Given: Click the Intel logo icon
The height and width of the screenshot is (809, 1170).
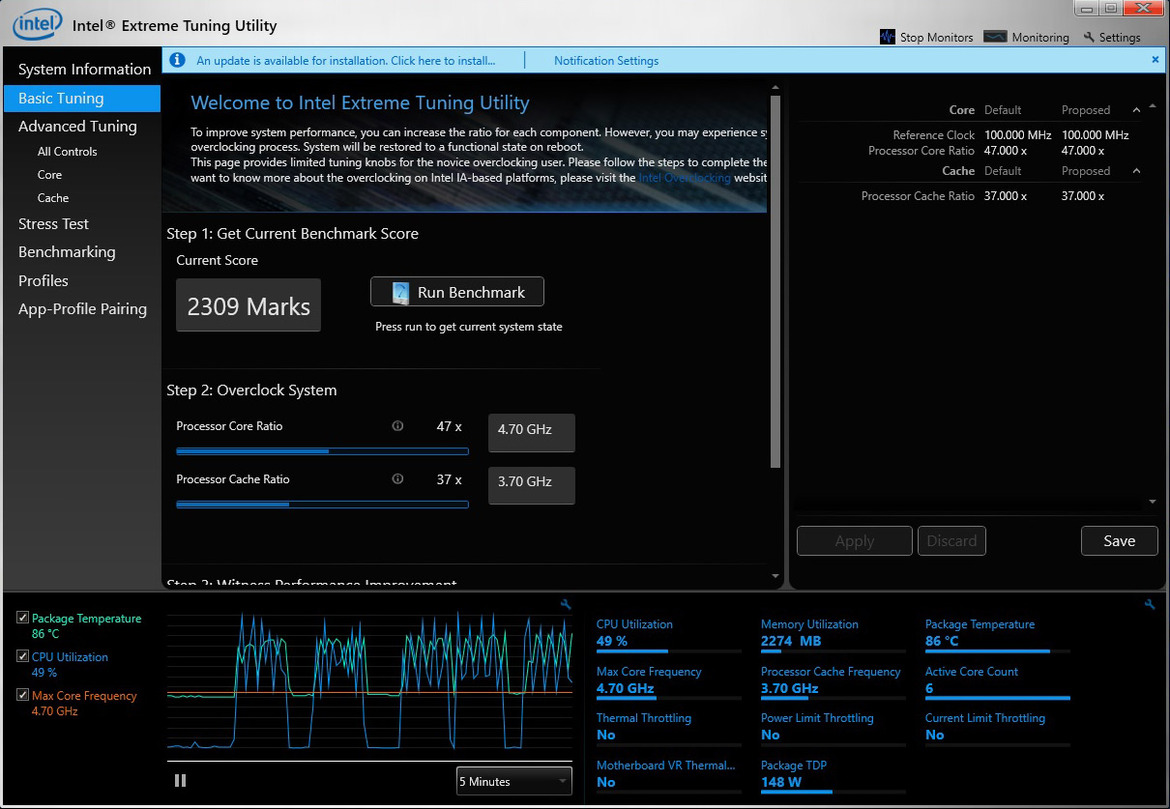Looking at the screenshot, I should (37, 24).
